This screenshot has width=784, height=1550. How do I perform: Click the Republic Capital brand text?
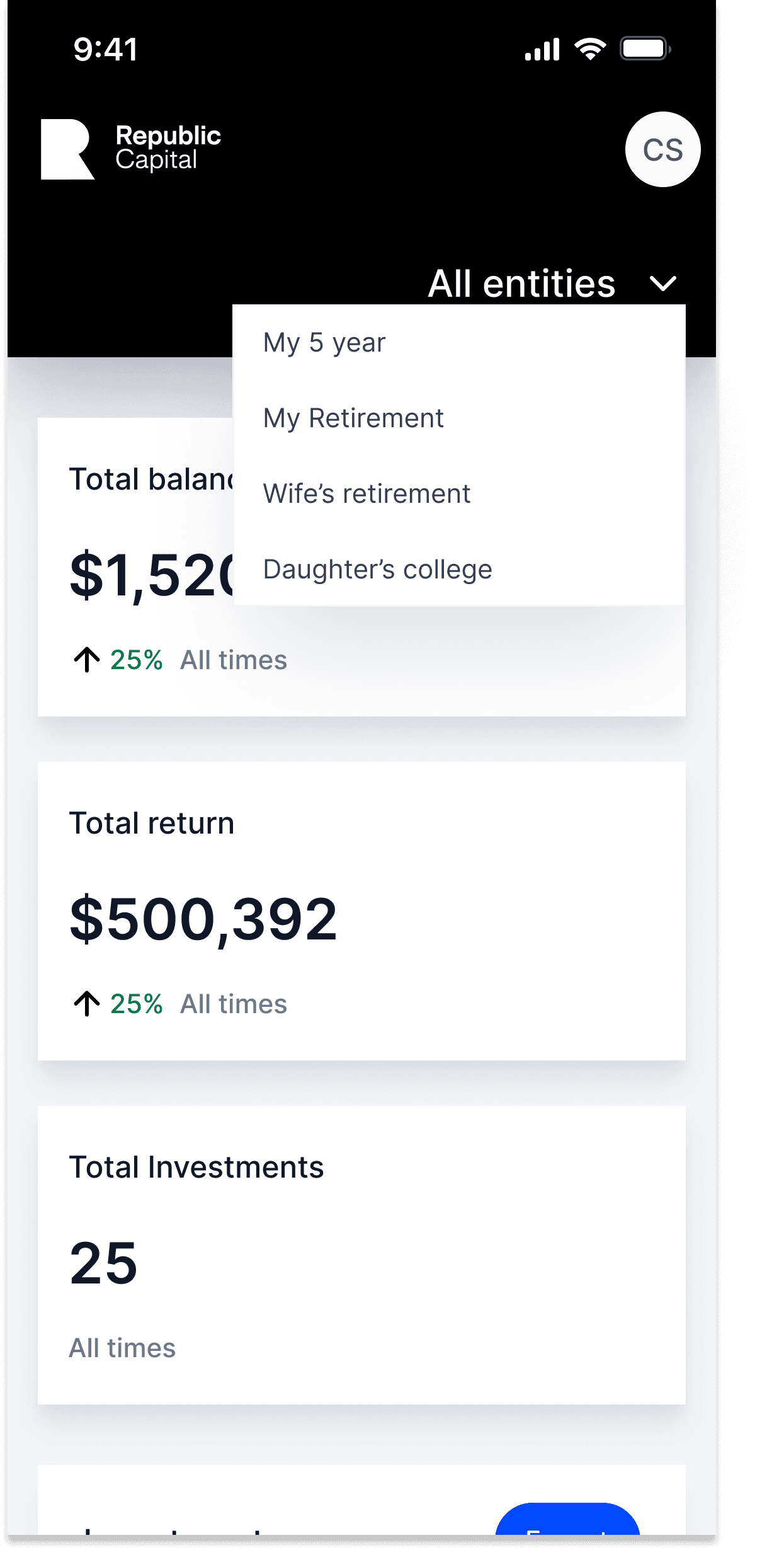(168, 148)
